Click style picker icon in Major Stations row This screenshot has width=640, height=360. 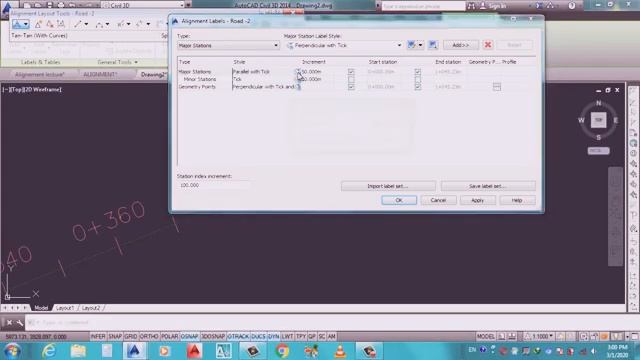(298, 71)
